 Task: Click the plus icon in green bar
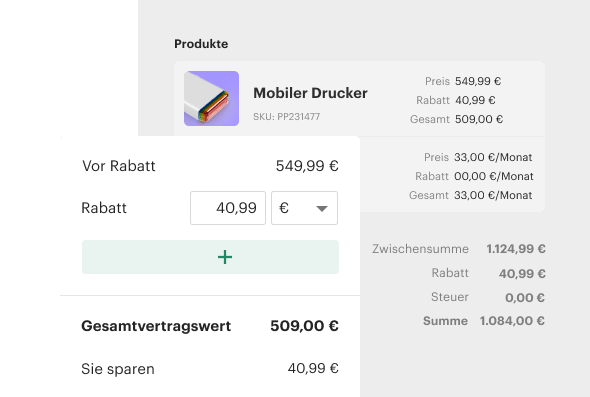[225, 257]
